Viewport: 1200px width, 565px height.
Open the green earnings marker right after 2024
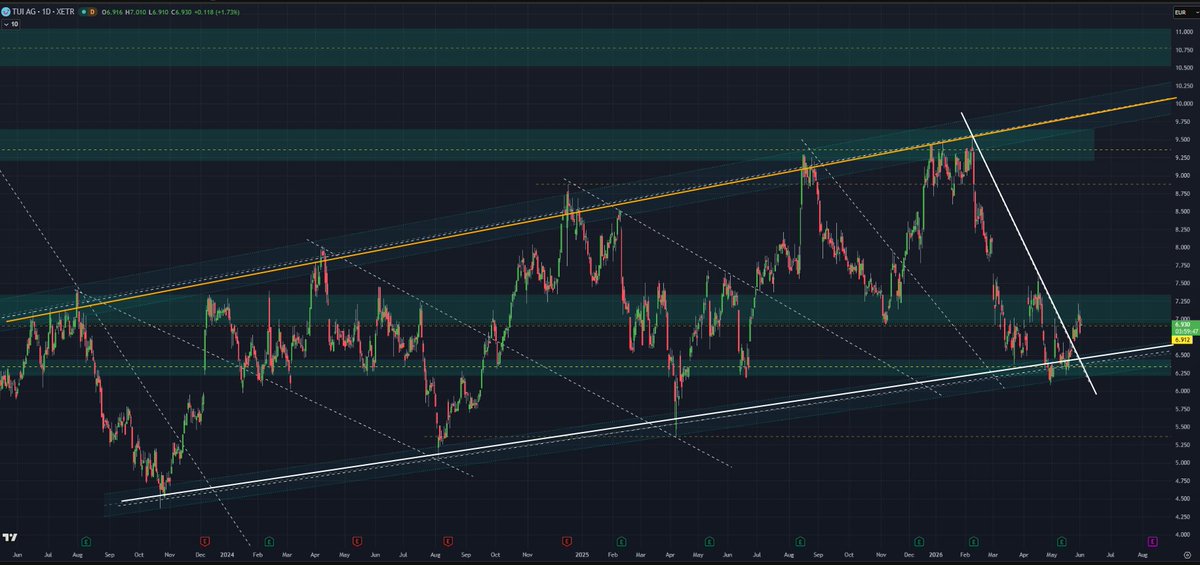point(268,541)
